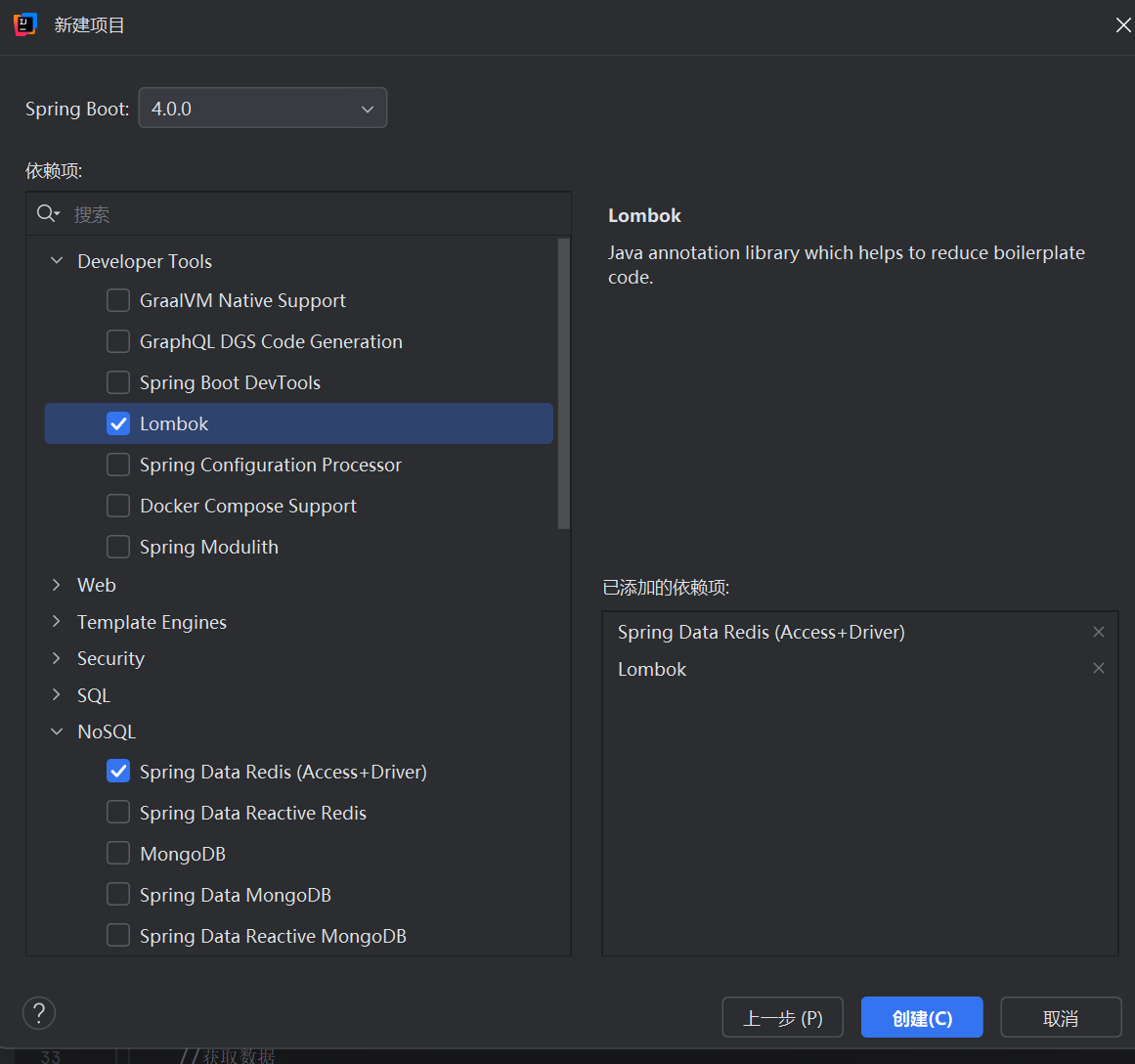Image resolution: width=1135 pixels, height=1064 pixels.
Task: Click the search magnifier icon
Action: [48, 213]
